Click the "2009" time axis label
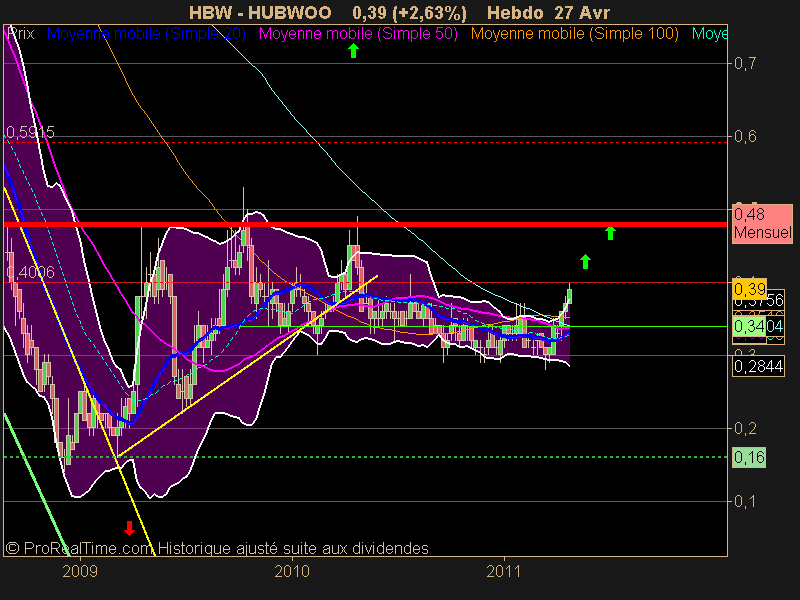This screenshot has height=600, width=800. 80,571
